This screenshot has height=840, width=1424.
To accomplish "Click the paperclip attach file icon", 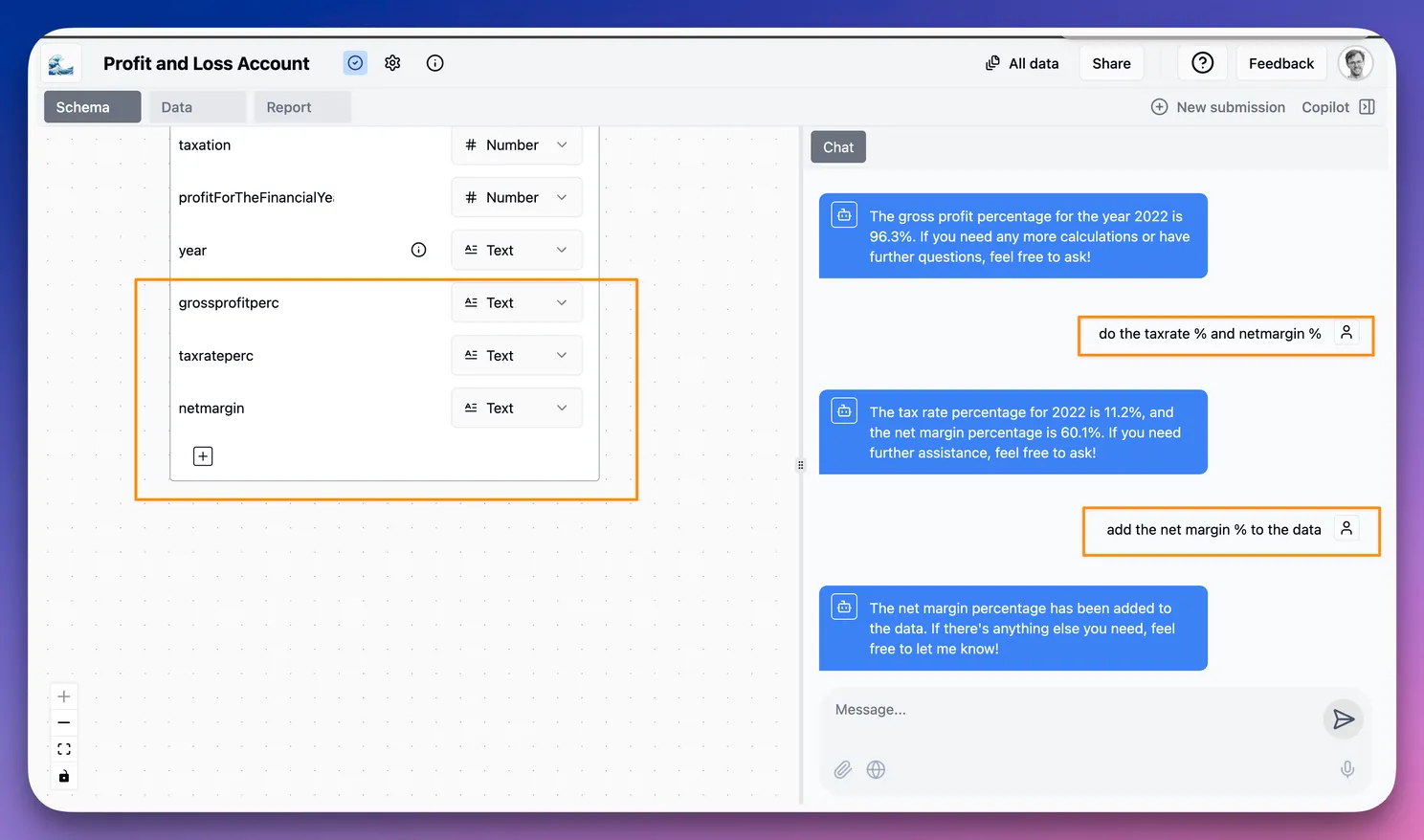I will pyautogui.click(x=842, y=769).
